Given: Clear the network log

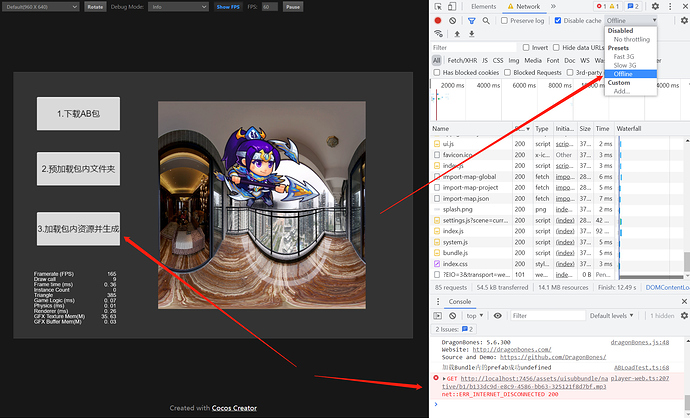Looking at the screenshot, I should pyautogui.click(x=452, y=20).
